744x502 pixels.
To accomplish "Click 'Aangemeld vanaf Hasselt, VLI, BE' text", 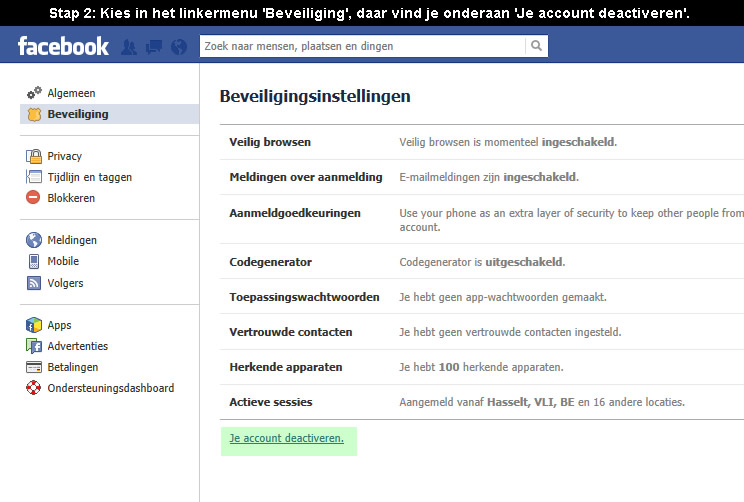I will pos(487,402).
